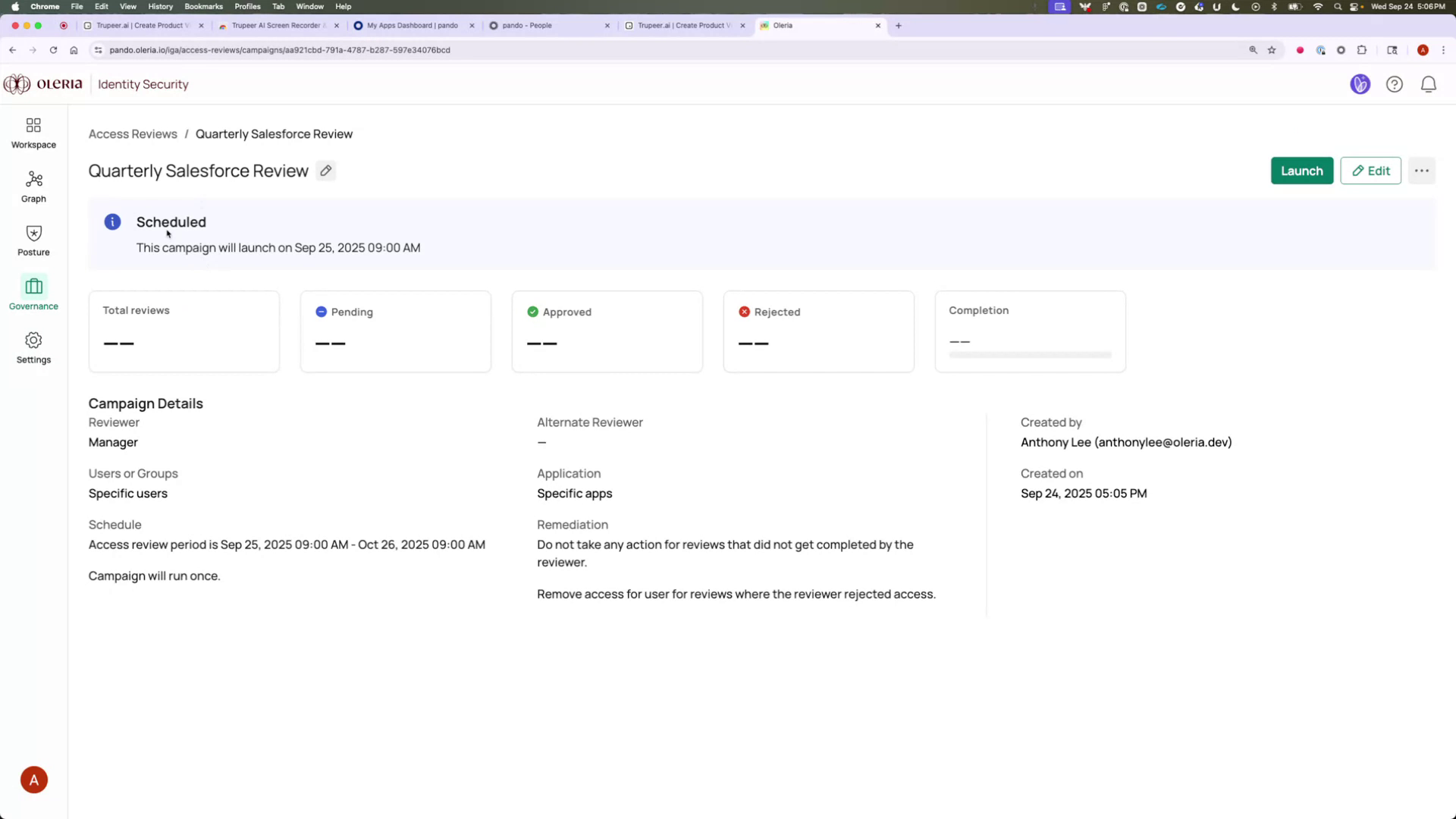1456x819 pixels.
Task: Open Settings from the sidebar
Action: click(x=33, y=347)
